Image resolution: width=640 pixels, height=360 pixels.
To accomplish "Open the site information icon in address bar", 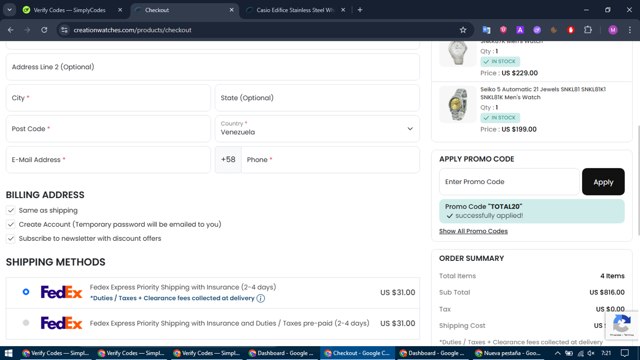I will click(x=64, y=30).
